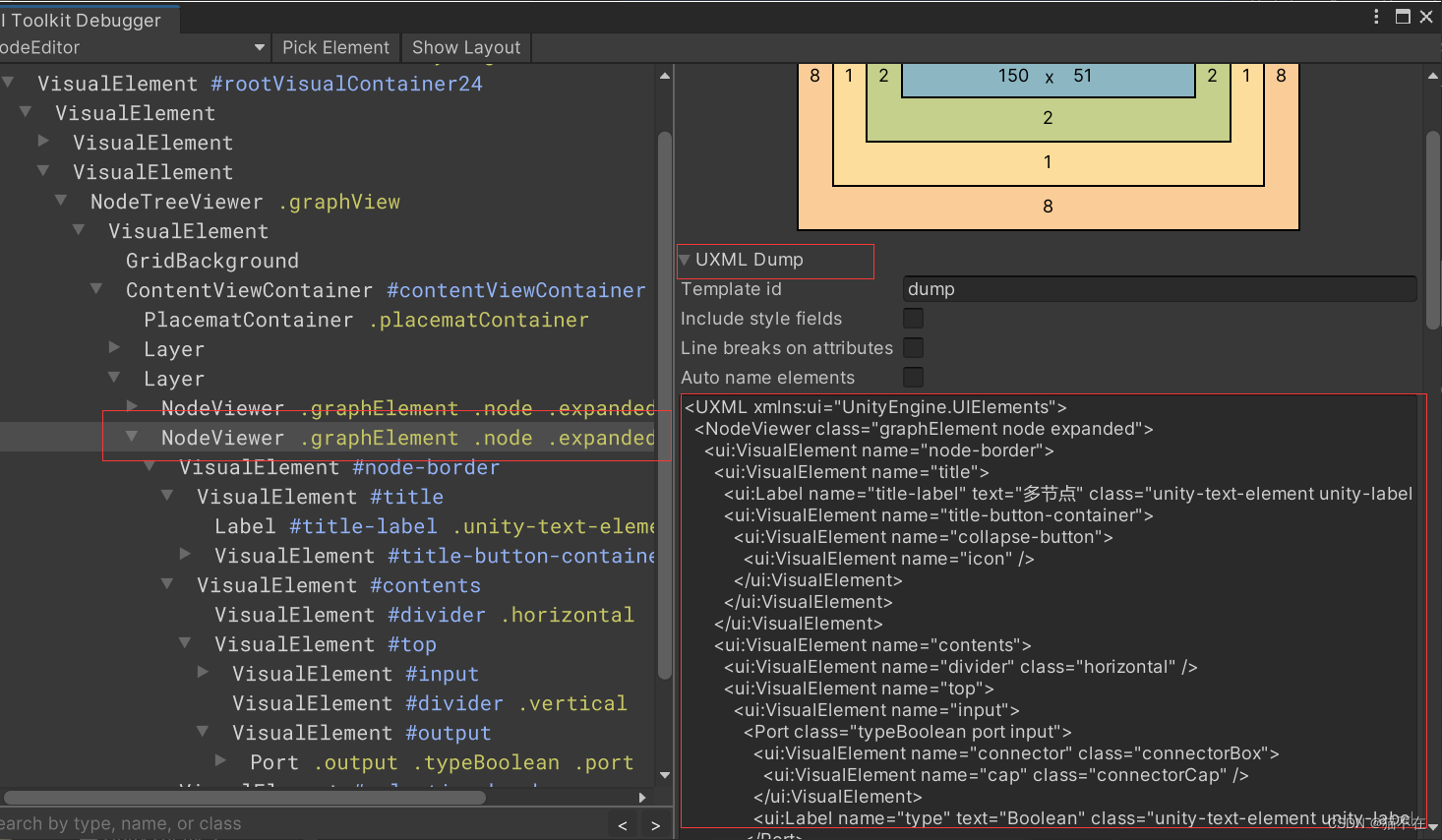
Task: Go to previous search result arrow
Action: click(x=623, y=826)
